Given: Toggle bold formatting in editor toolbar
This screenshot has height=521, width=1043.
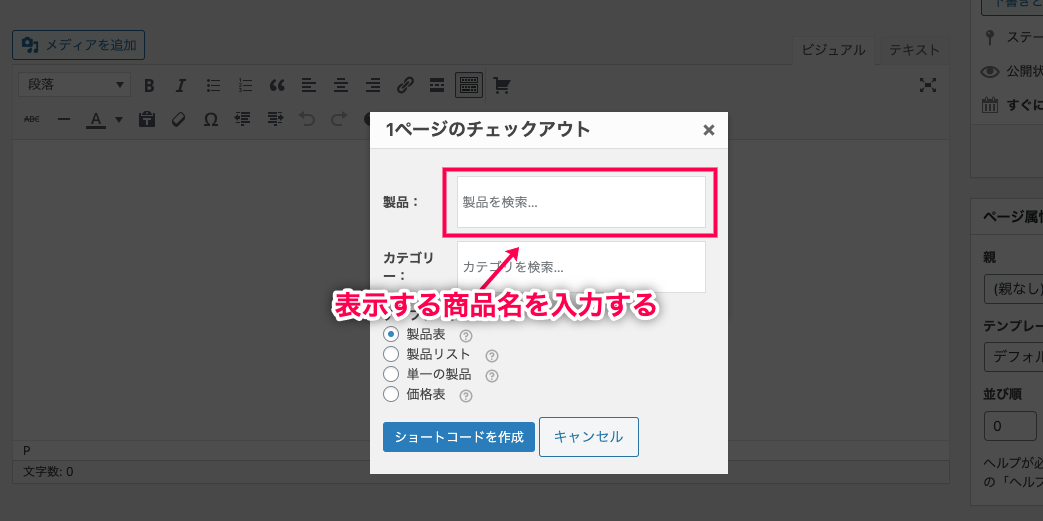Looking at the screenshot, I should tap(149, 85).
